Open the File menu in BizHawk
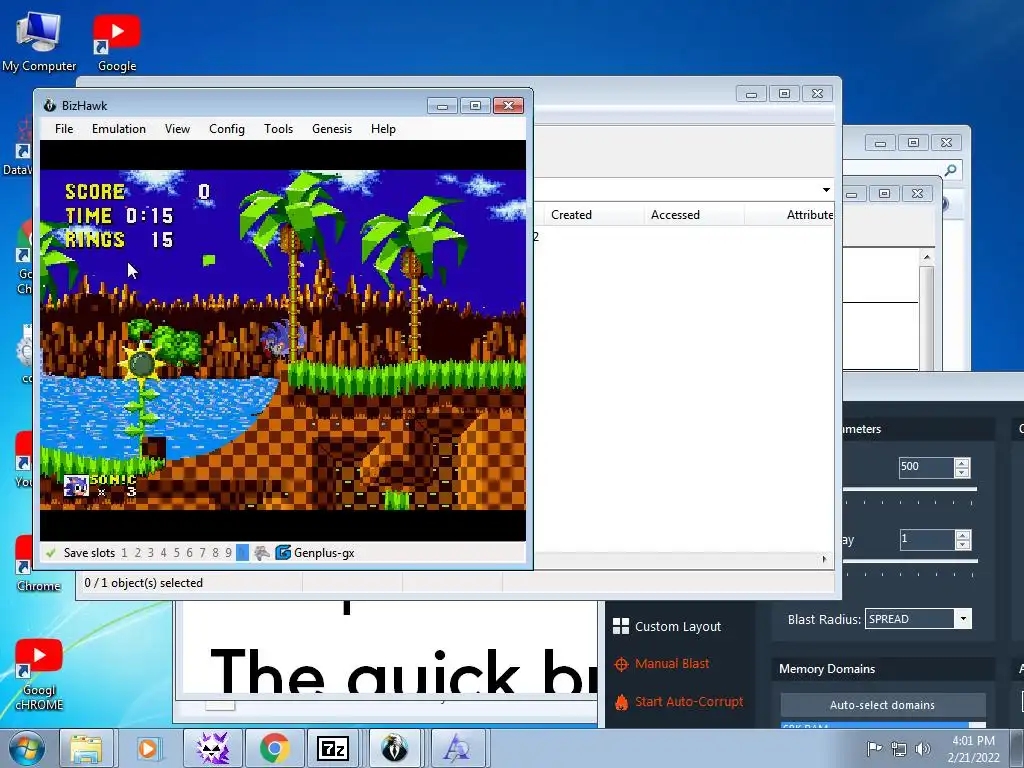Image resolution: width=1024 pixels, height=768 pixels. 64,129
